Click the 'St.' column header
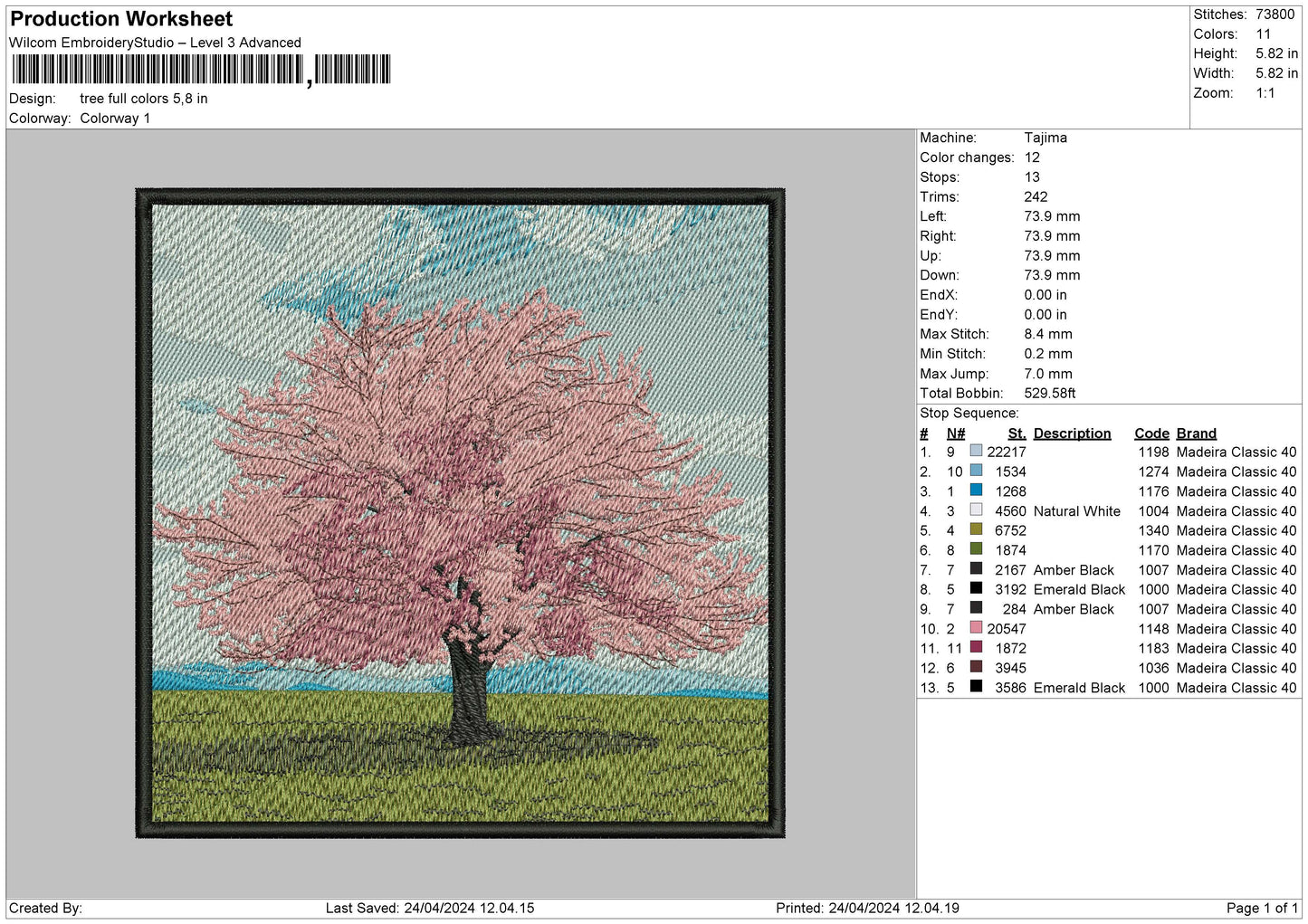The image size is (1308, 924). click(x=1017, y=433)
